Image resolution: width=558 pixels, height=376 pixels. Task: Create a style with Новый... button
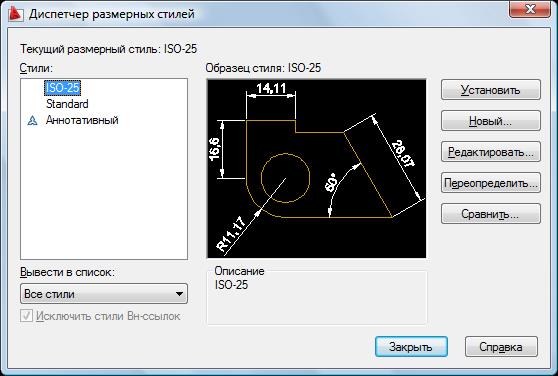pyautogui.click(x=491, y=121)
